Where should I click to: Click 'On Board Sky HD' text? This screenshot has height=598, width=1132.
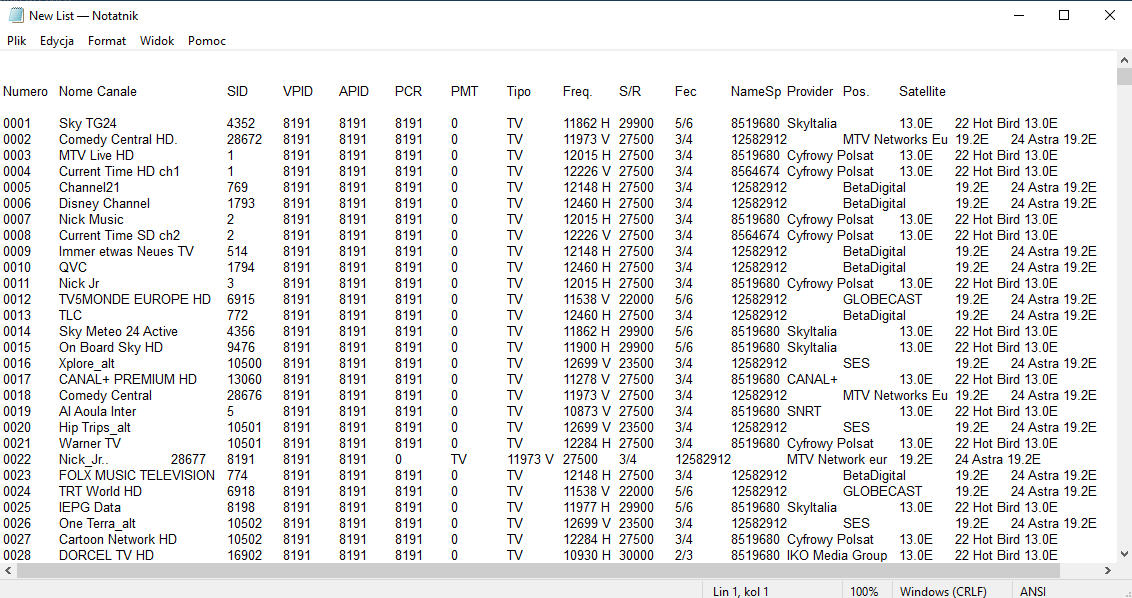point(110,347)
